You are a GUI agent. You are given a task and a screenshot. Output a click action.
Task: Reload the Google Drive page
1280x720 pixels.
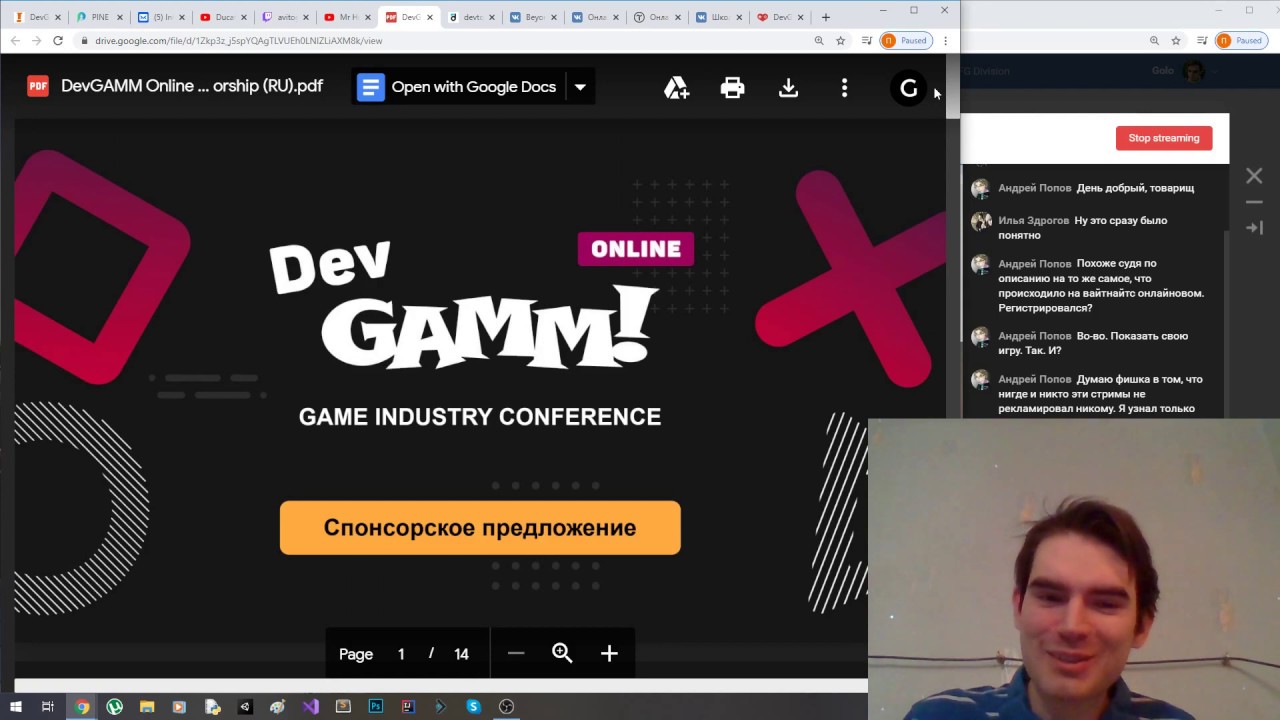click(58, 41)
